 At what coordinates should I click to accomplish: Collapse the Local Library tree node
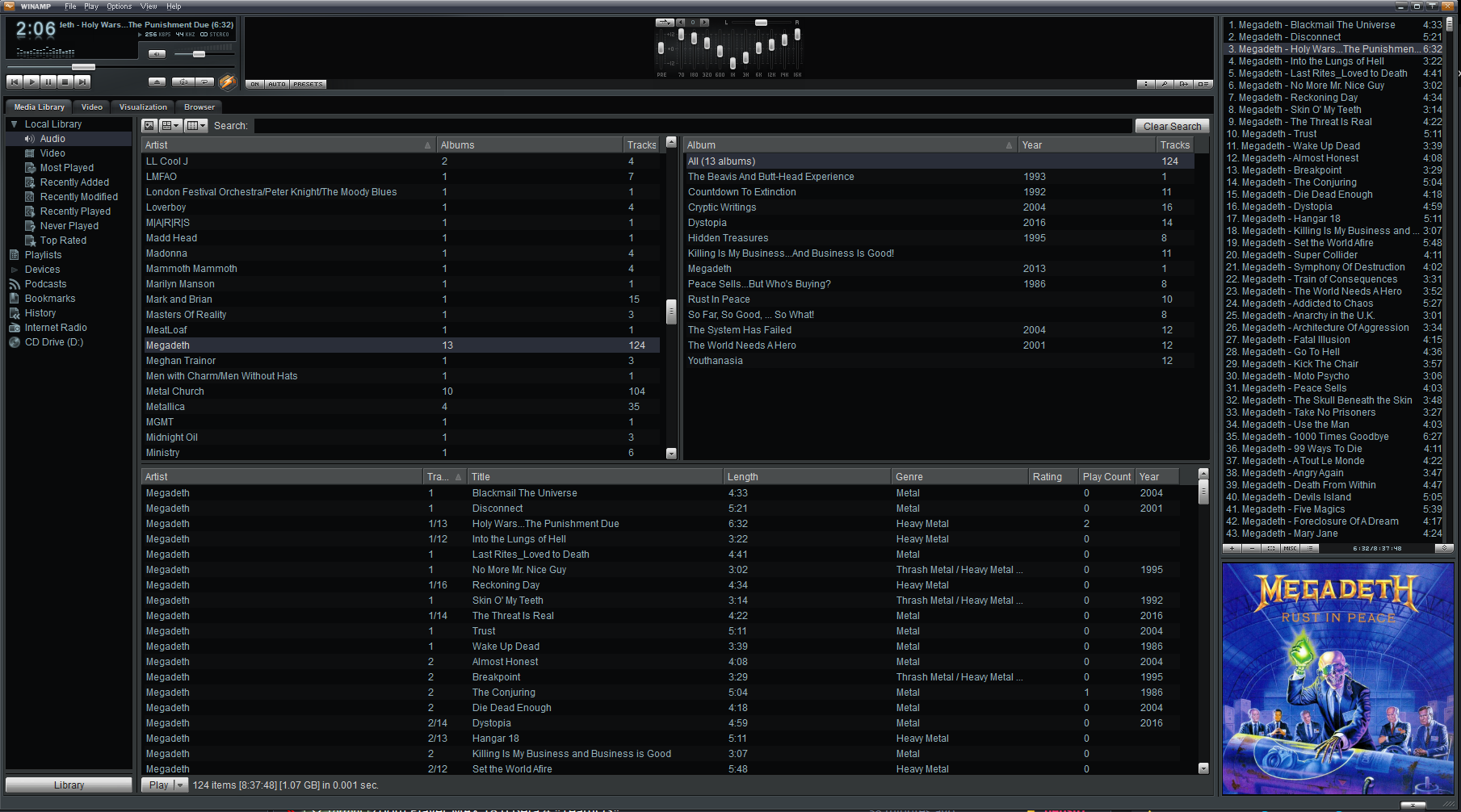[14, 124]
